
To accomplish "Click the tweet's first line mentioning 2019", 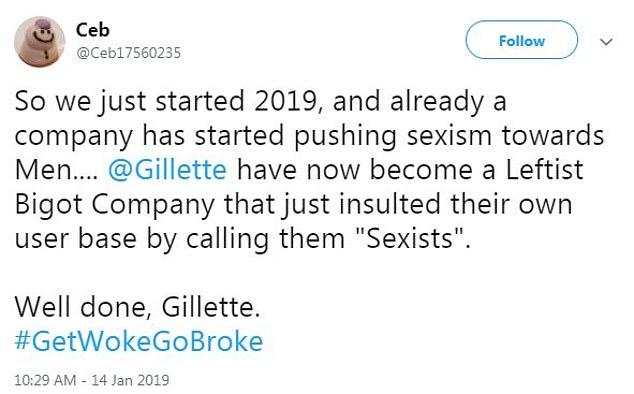I will point(260,101).
